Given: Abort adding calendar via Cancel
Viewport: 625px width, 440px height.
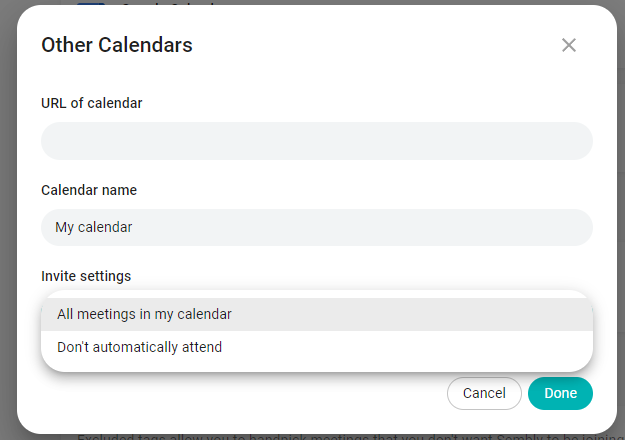Looking at the screenshot, I should (484, 393).
